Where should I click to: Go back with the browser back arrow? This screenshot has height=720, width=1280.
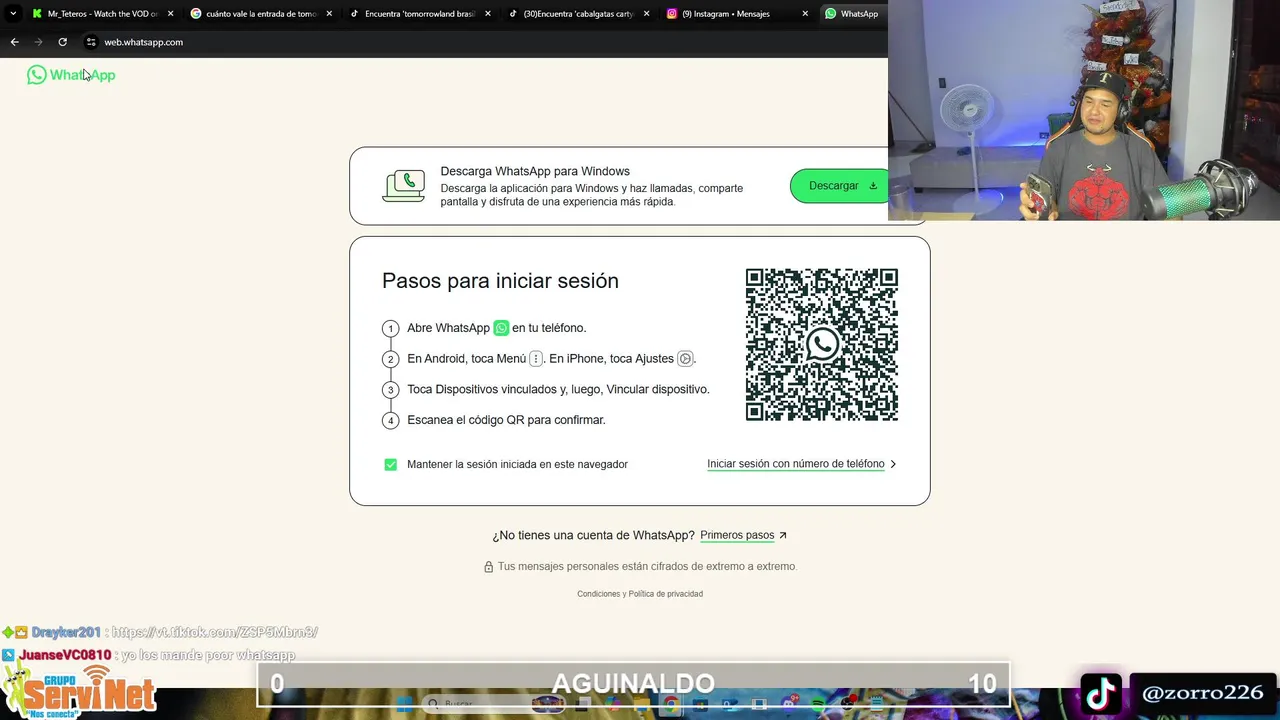click(14, 42)
